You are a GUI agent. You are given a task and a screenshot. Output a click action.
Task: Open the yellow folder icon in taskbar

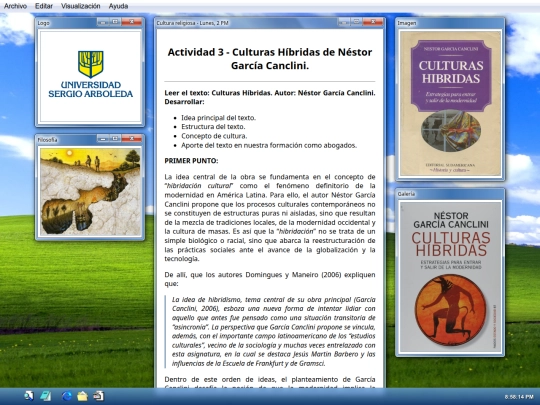click(82, 396)
